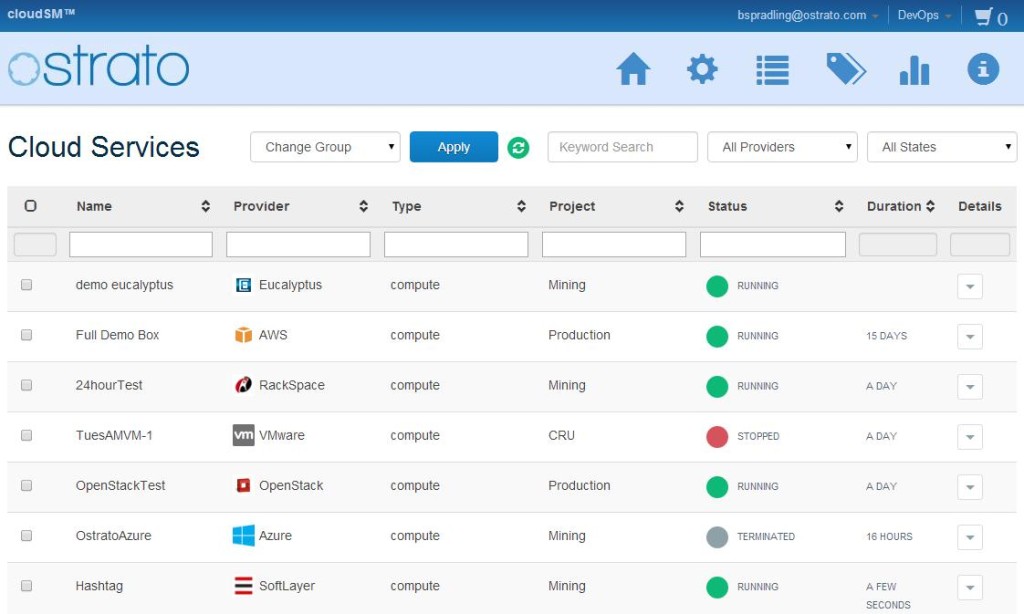Expand details dropdown for OpenStackTest
This screenshot has width=1024, height=614.
tap(970, 487)
